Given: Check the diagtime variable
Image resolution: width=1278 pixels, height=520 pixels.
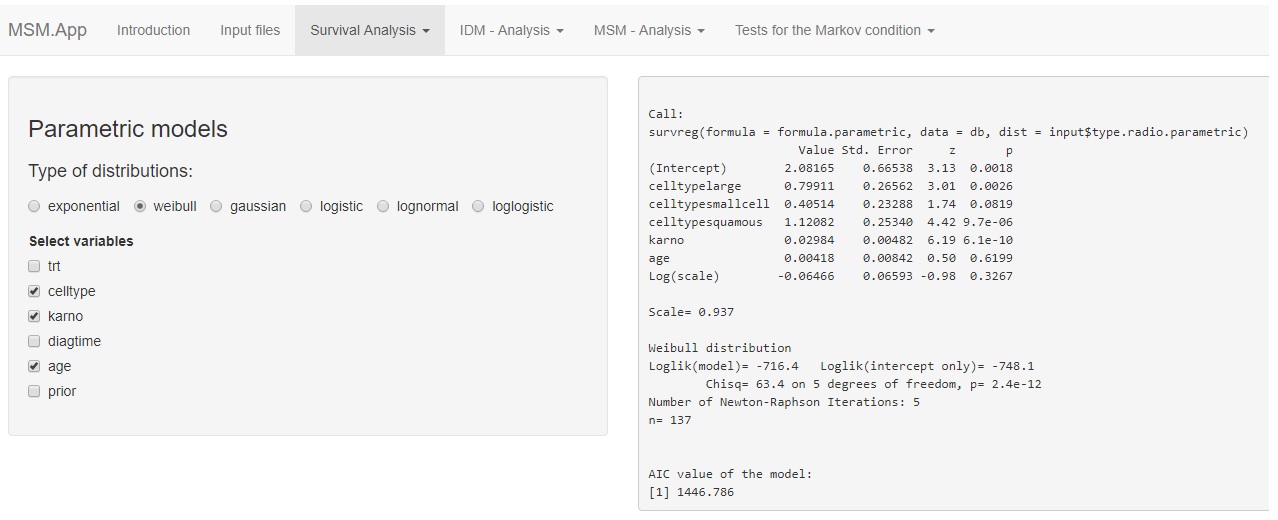Looking at the screenshot, I should click(x=35, y=341).
